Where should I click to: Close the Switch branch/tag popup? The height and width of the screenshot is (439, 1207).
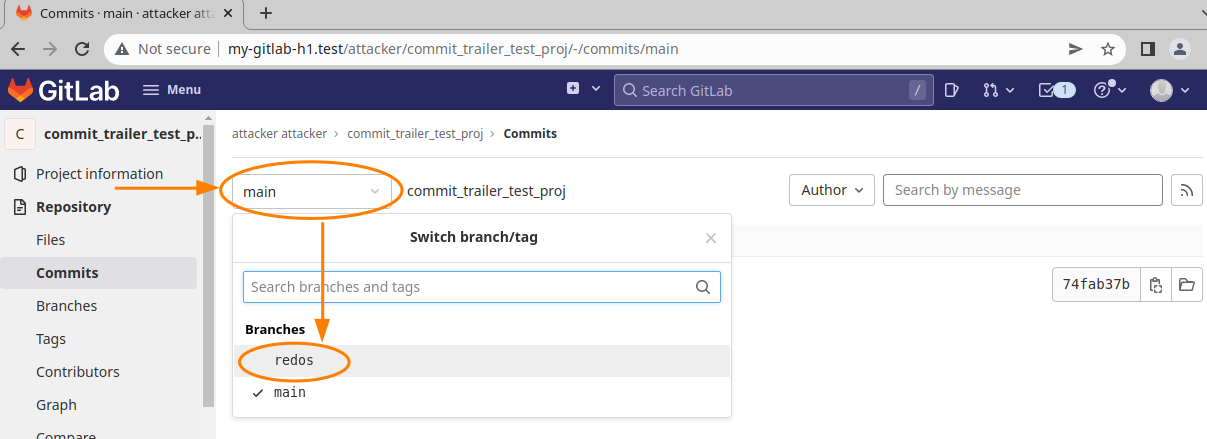click(711, 238)
